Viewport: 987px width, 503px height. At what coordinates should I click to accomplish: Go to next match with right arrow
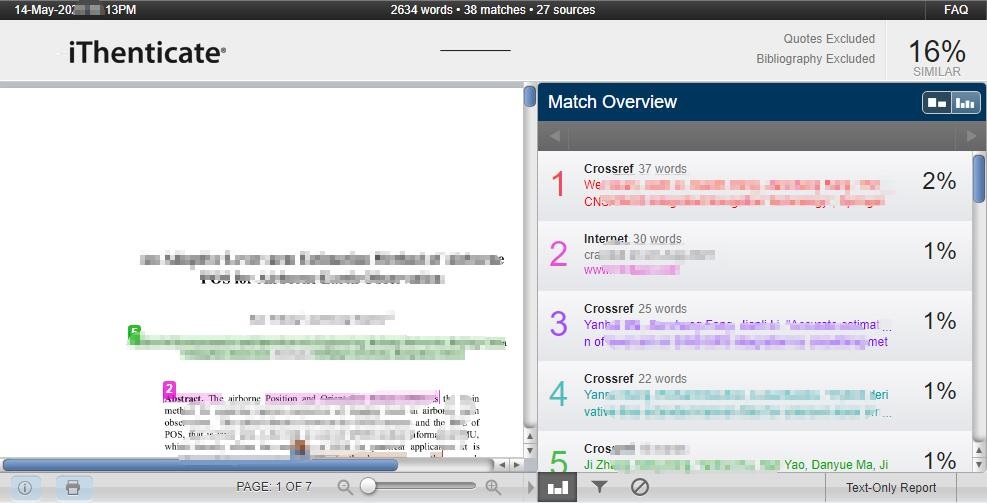point(969,136)
